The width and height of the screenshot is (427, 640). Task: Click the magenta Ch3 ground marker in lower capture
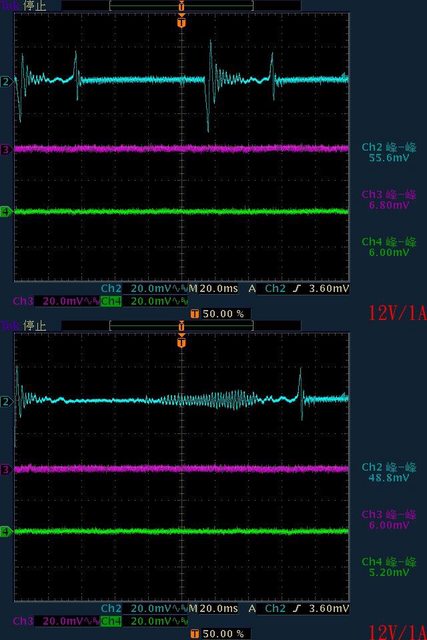coord(5,469)
